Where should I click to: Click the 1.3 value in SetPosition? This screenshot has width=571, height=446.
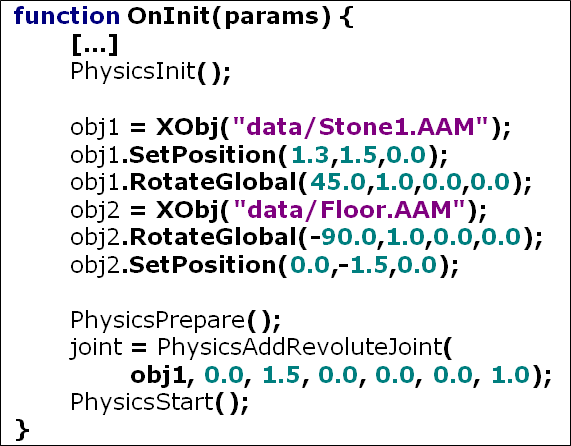pyautogui.click(x=310, y=155)
